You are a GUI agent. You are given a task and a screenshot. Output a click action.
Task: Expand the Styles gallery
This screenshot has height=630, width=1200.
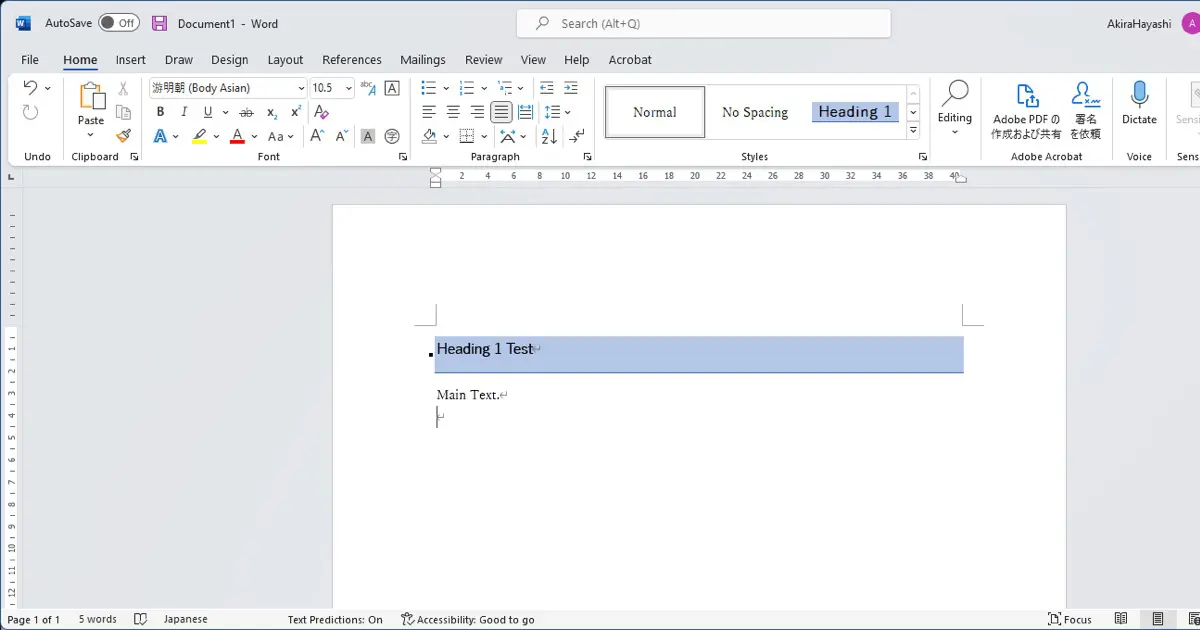click(x=913, y=131)
